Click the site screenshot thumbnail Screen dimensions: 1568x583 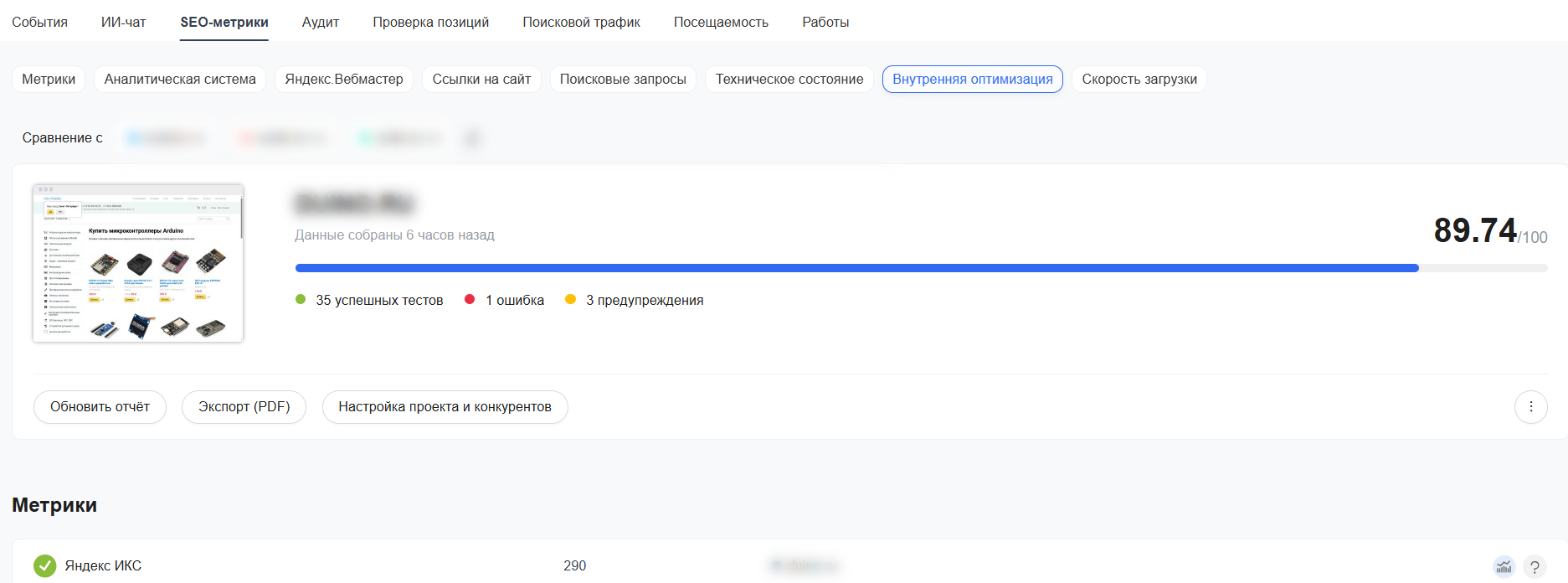point(138,263)
